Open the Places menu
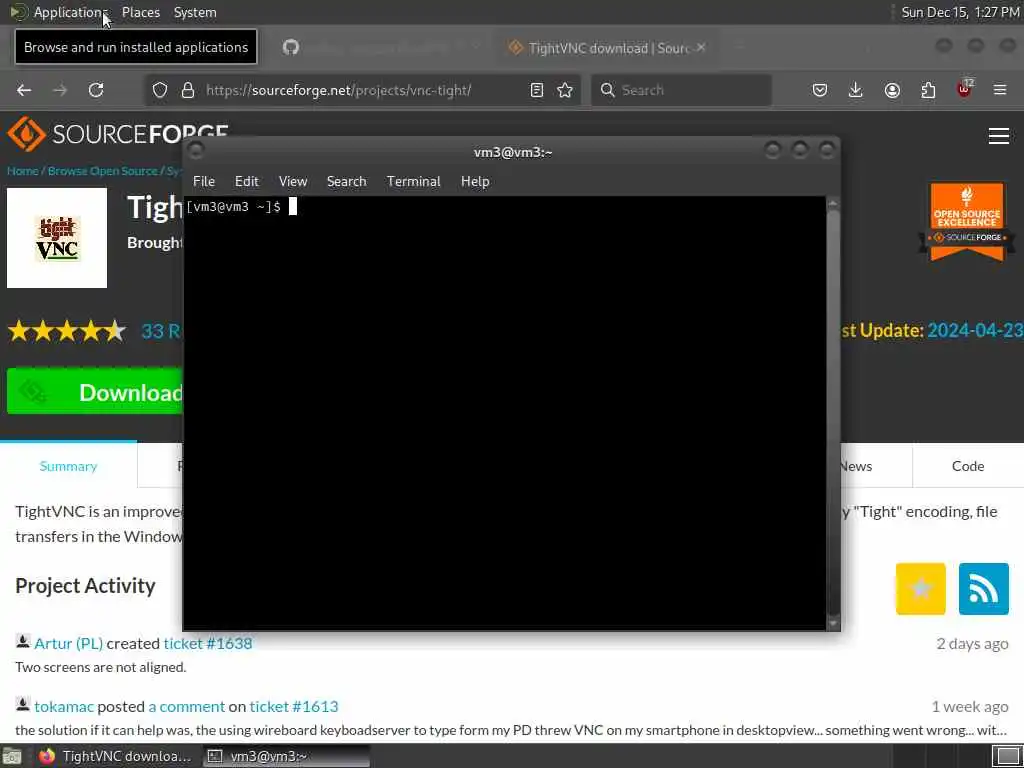The image size is (1024, 768). (x=140, y=12)
